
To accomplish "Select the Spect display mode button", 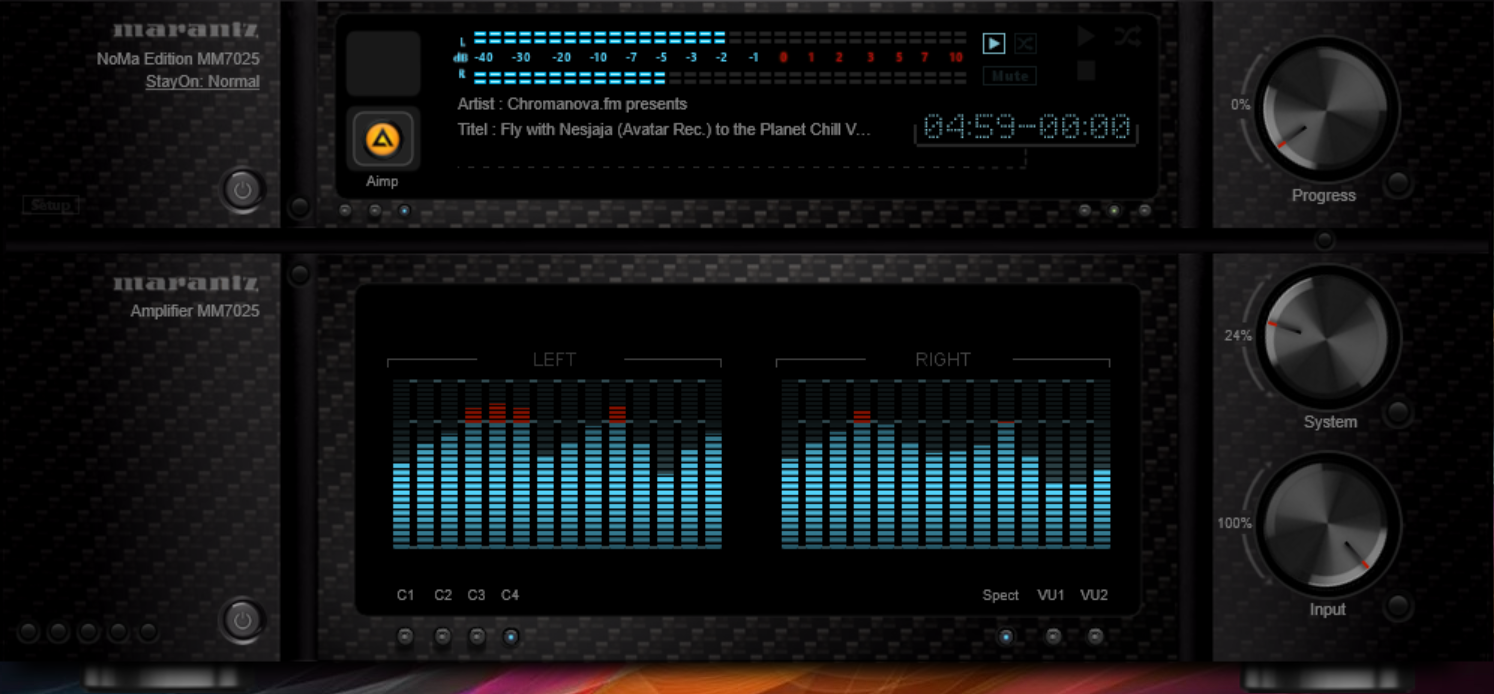I will click(1006, 636).
